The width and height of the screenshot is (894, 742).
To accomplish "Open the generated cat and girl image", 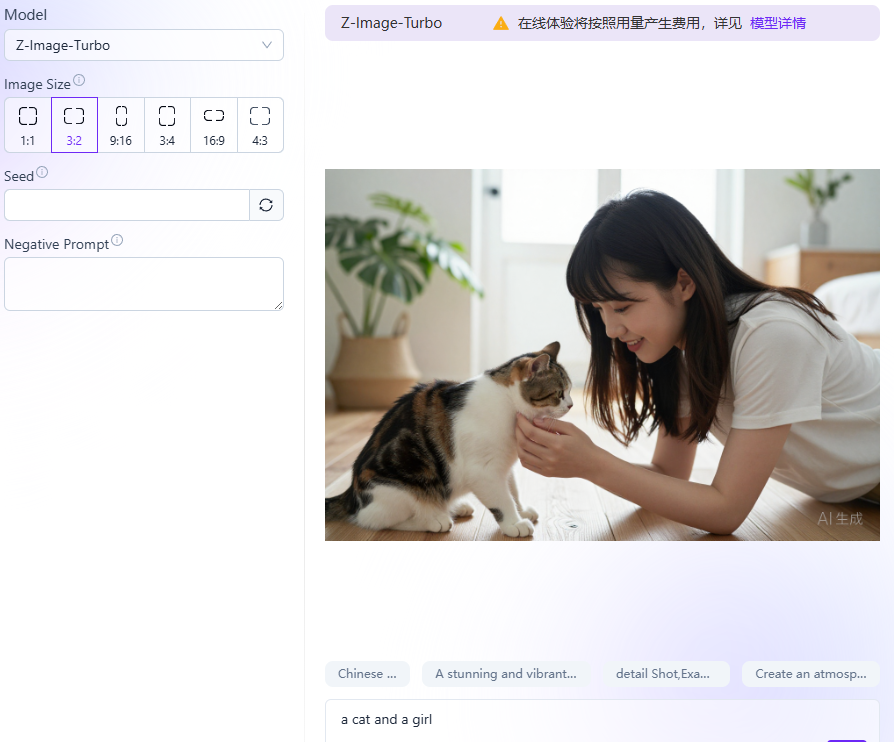I will (x=602, y=355).
